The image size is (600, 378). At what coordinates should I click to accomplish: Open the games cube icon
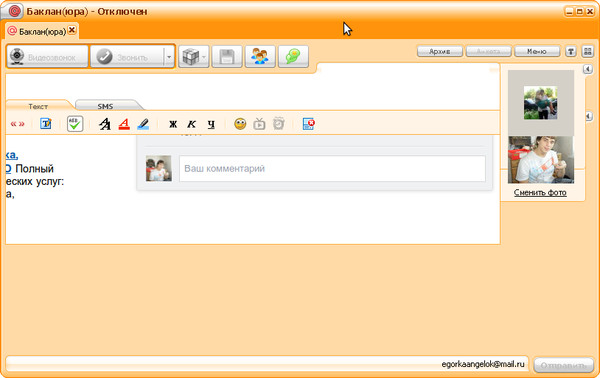pos(191,57)
